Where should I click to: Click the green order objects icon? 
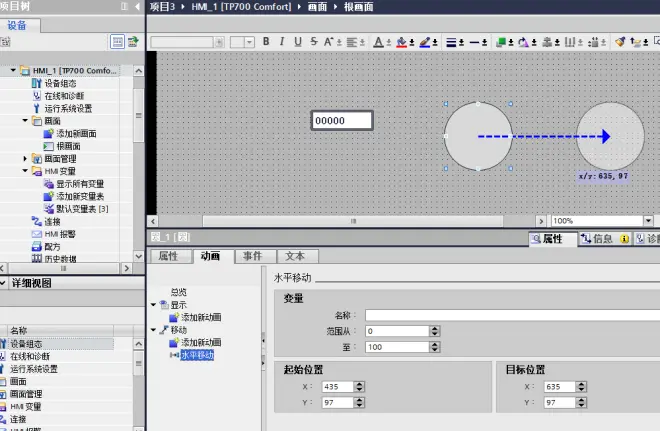point(501,42)
